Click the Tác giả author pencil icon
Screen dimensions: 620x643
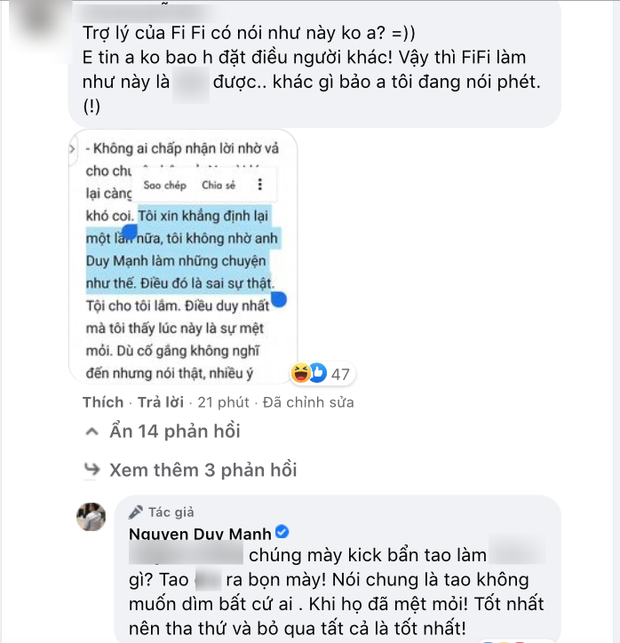(x=136, y=512)
